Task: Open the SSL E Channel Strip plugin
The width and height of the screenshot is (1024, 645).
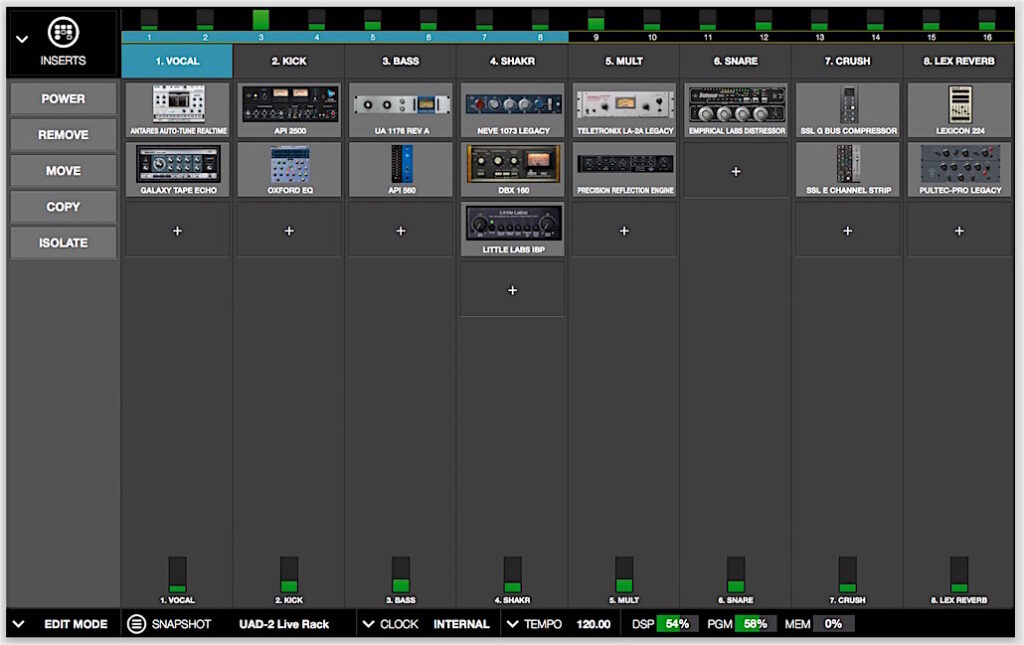Action: tap(848, 170)
